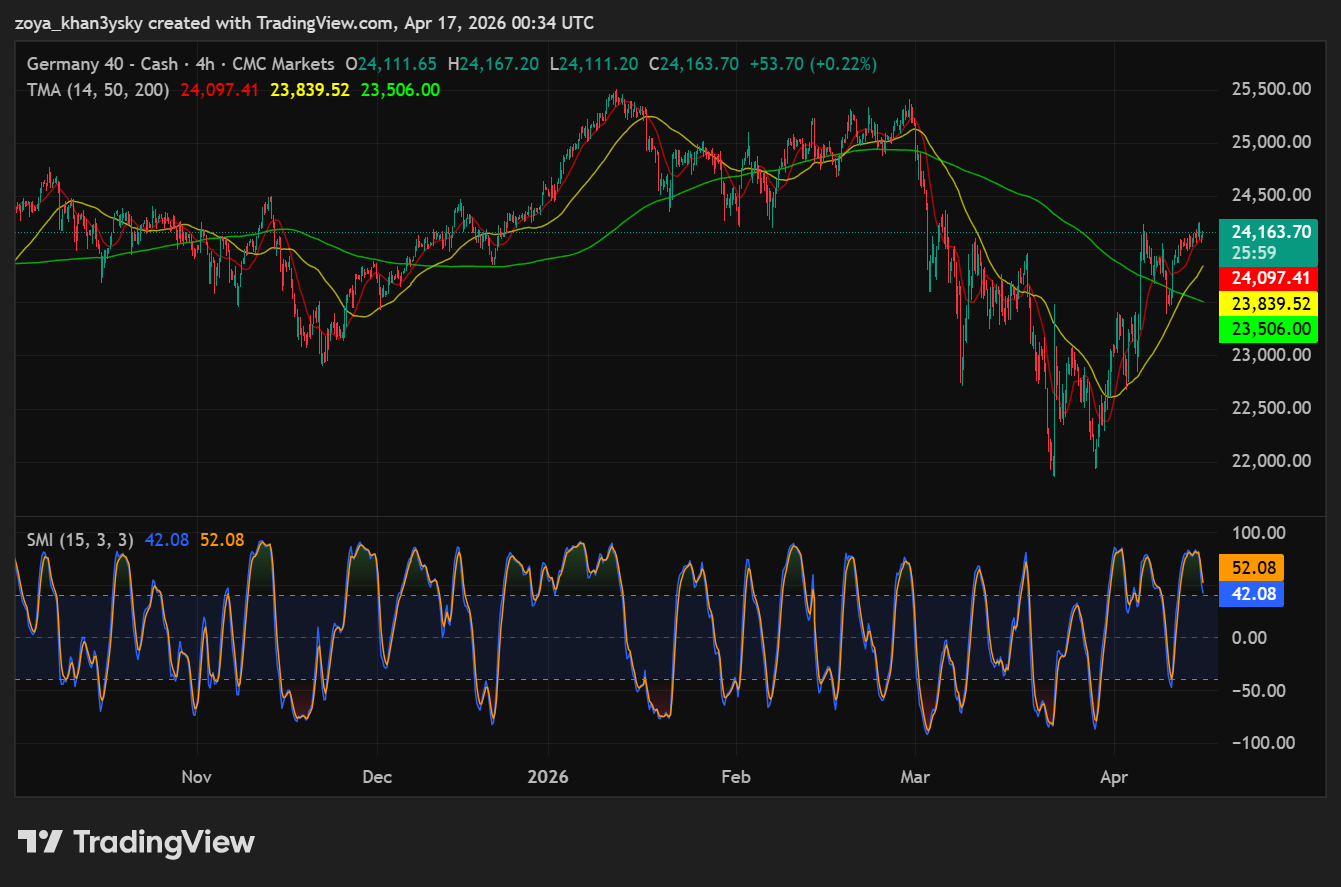Click the 2026 label on time axis

pyautogui.click(x=548, y=777)
